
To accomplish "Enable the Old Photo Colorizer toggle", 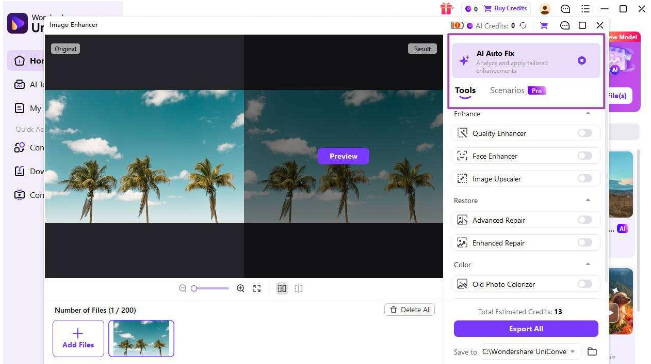I will [585, 284].
